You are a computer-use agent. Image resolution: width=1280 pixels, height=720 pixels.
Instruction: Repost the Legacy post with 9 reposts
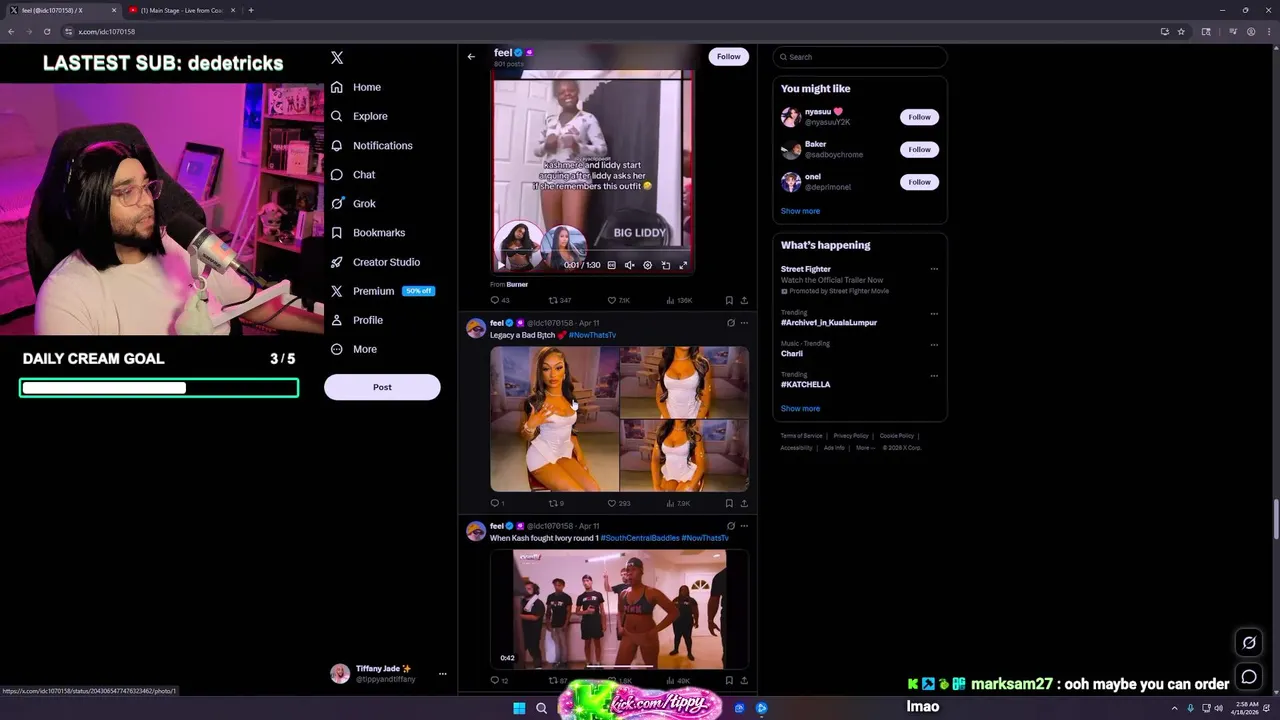coord(556,503)
